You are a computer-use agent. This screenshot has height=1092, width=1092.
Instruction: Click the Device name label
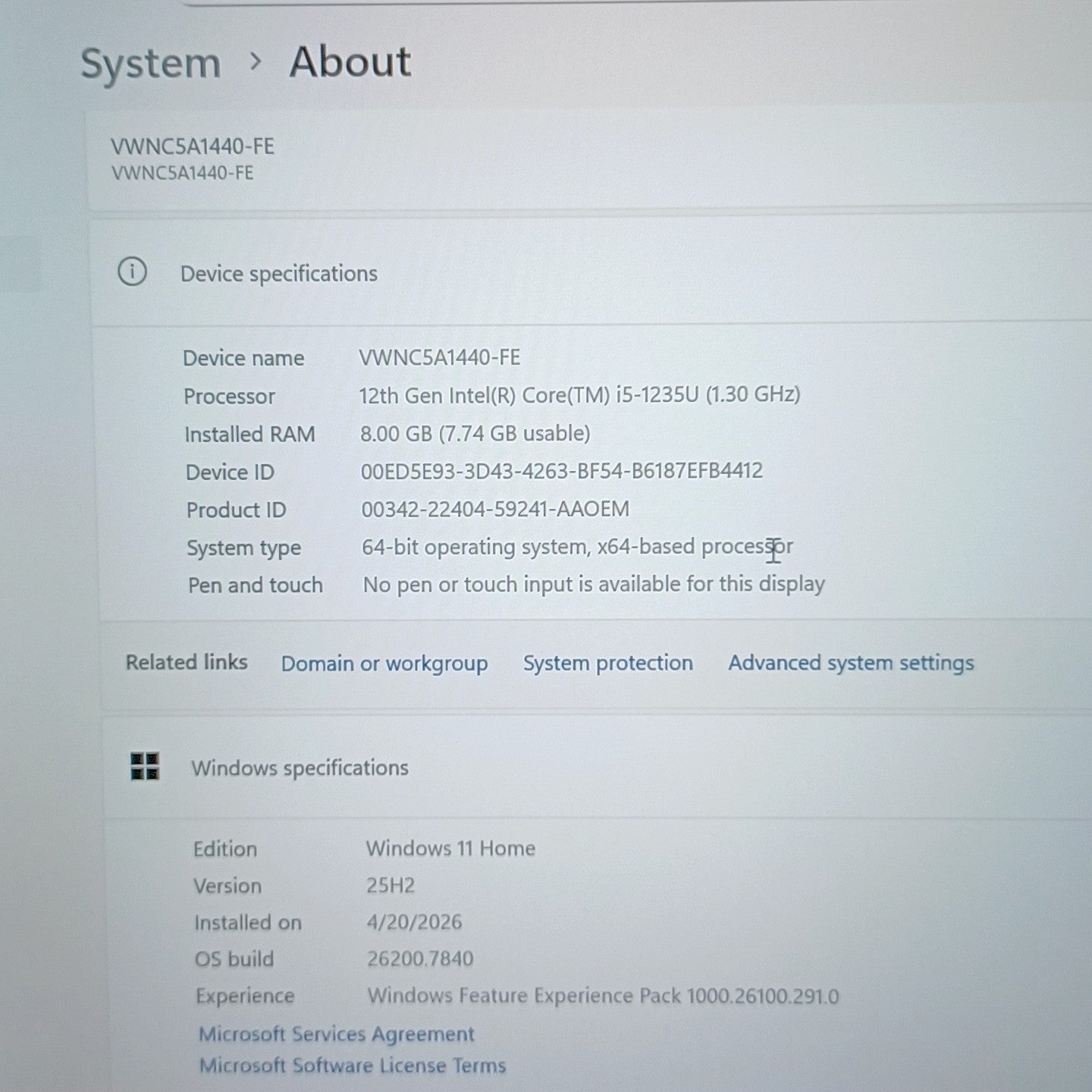243,358
